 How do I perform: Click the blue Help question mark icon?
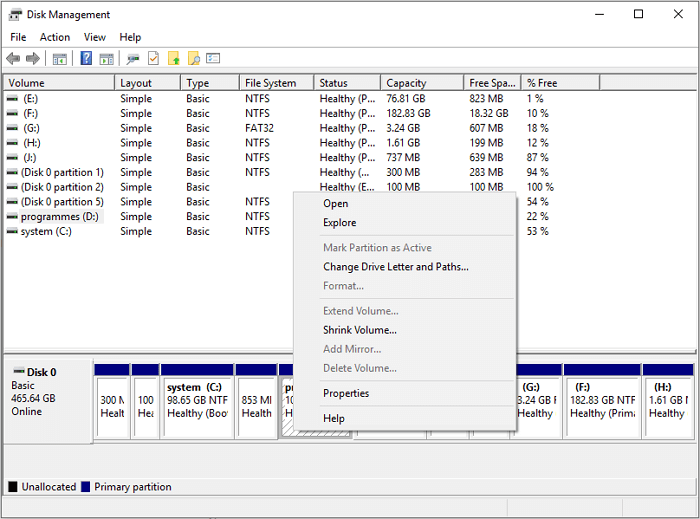click(86, 59)
